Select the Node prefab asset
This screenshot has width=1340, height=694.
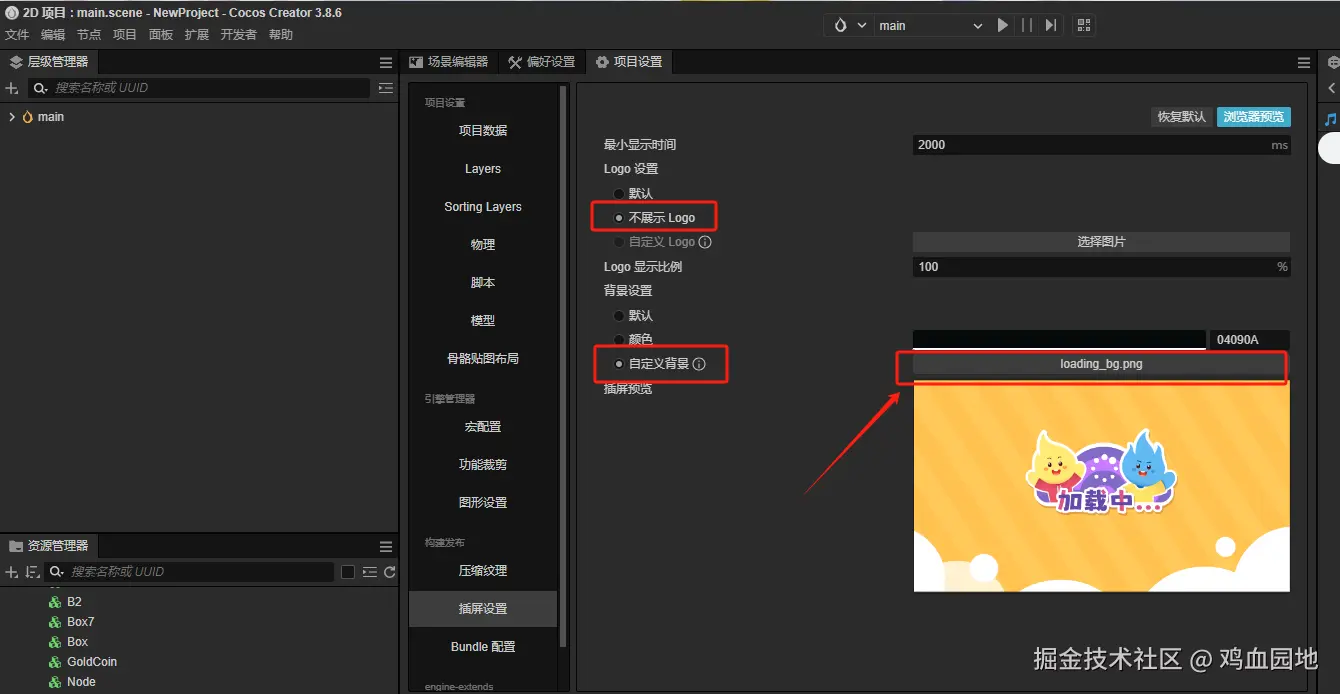[81, 682]
